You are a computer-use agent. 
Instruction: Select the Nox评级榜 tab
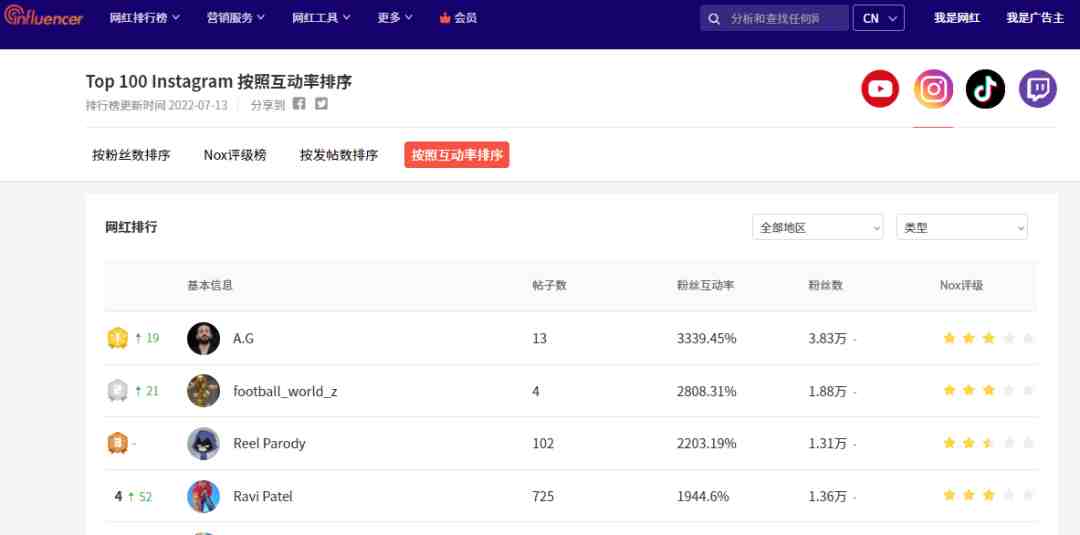pos(235,155)
